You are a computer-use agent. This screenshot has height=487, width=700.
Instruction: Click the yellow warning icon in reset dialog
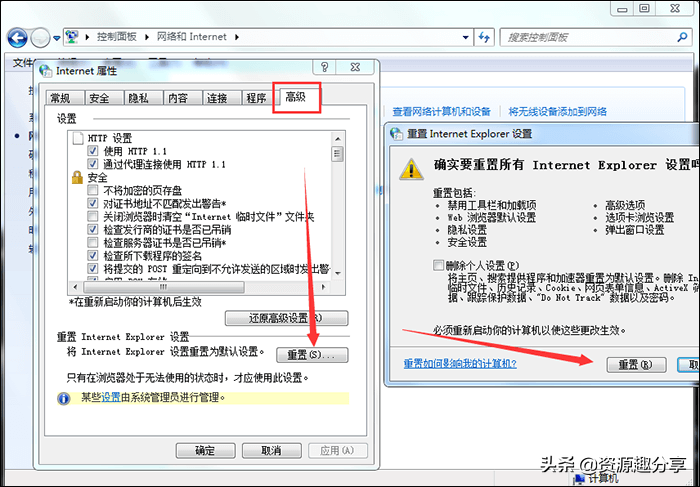click(x=411, y=169)
